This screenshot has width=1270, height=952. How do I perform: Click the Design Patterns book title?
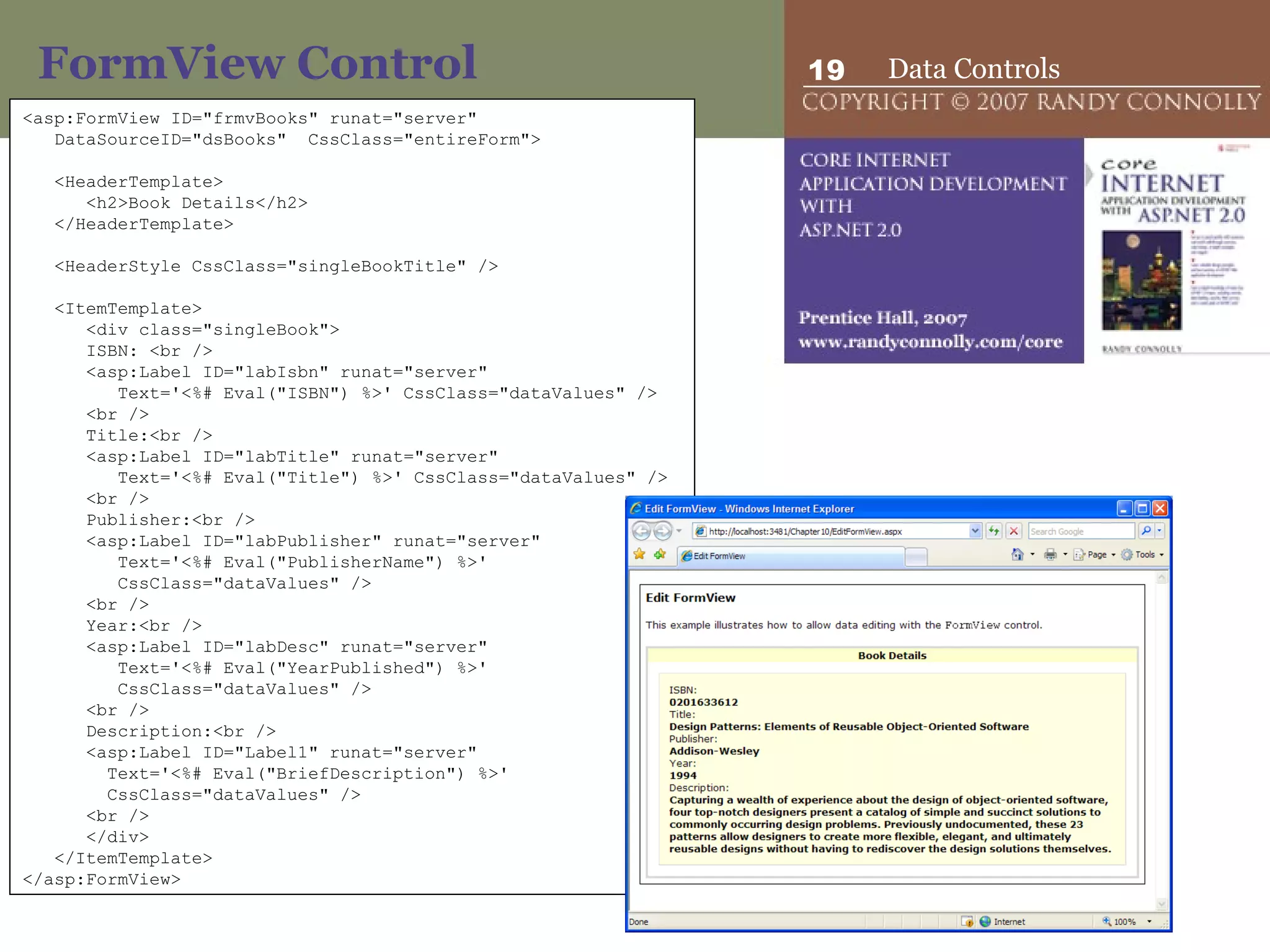(848, 726)
